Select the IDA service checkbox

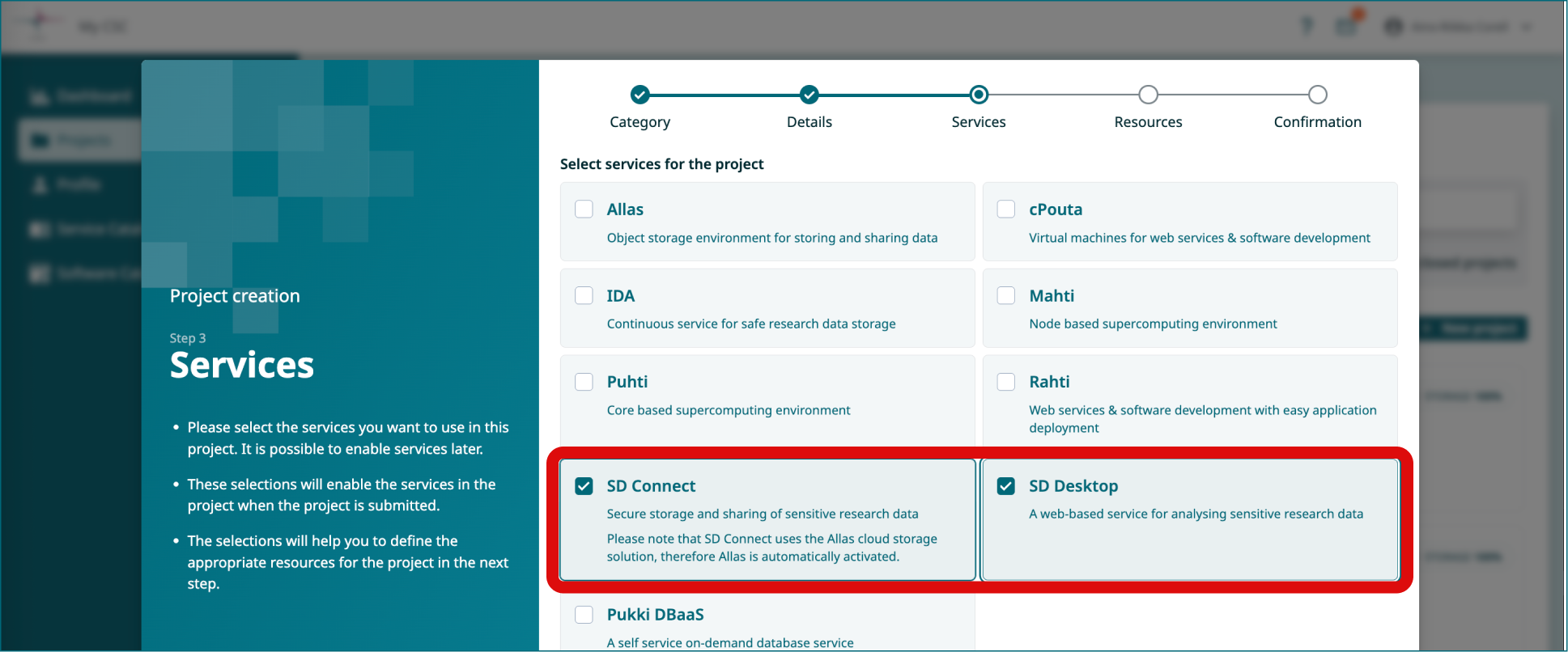click(584, 295)
